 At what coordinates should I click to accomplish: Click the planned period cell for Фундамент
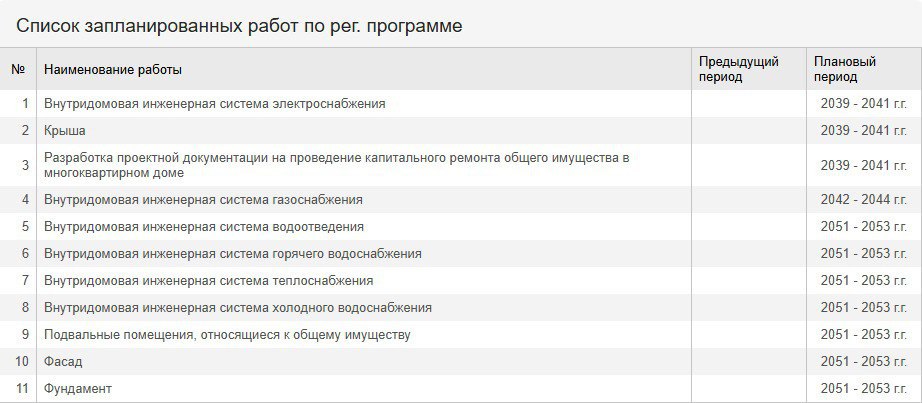[x=864, y=389]
